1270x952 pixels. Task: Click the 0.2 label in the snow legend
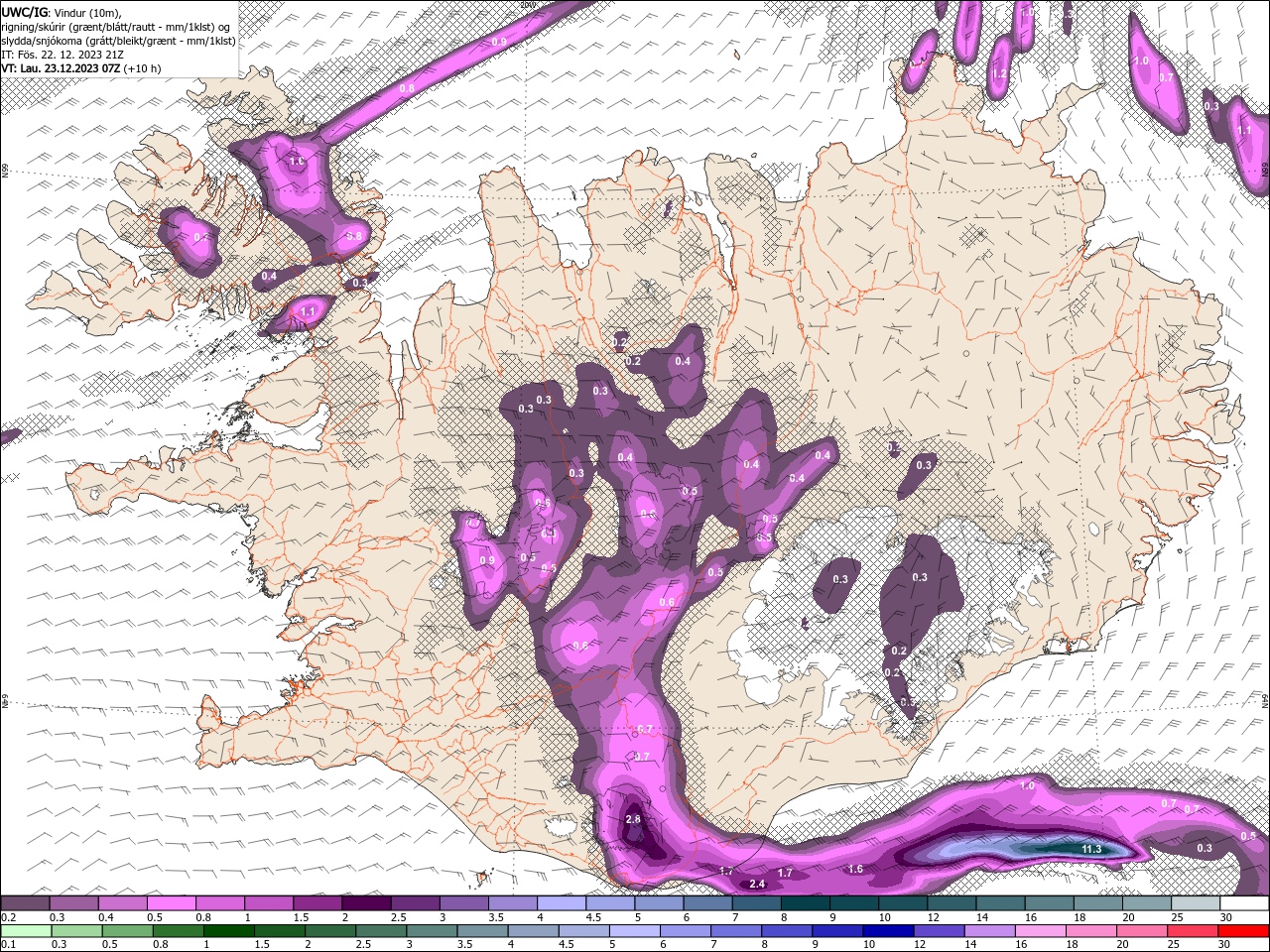click(x=8, y=917)
